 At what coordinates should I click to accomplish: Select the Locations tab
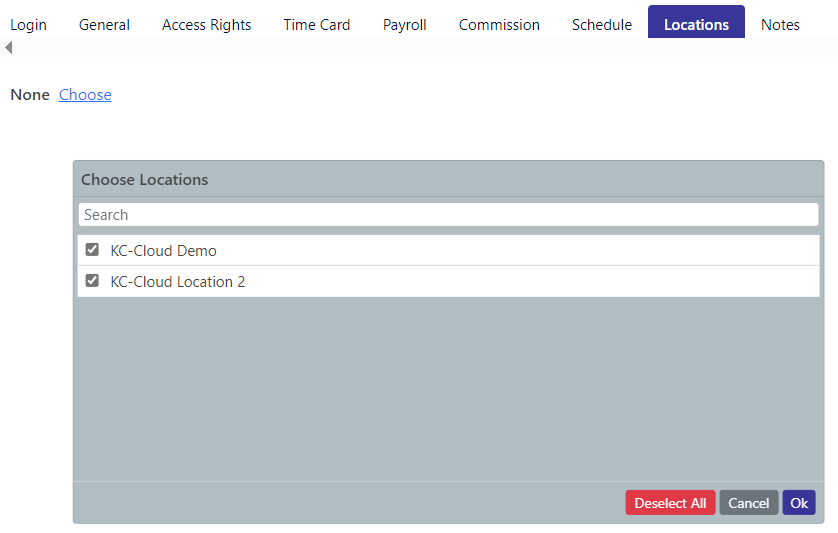(x=696, y=22)
